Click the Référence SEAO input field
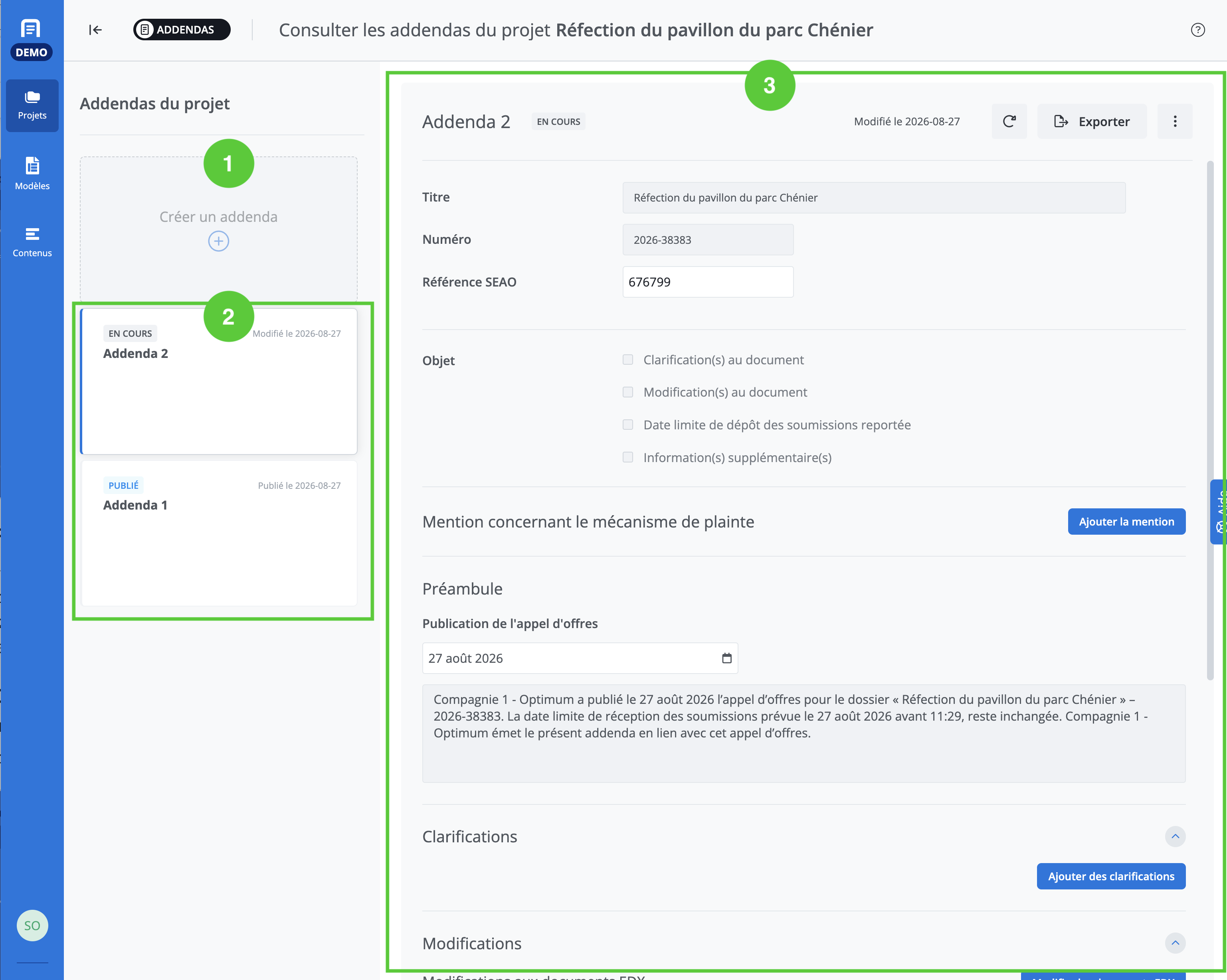This screenshot has height=980, width=1227. [x=707, y=282]
